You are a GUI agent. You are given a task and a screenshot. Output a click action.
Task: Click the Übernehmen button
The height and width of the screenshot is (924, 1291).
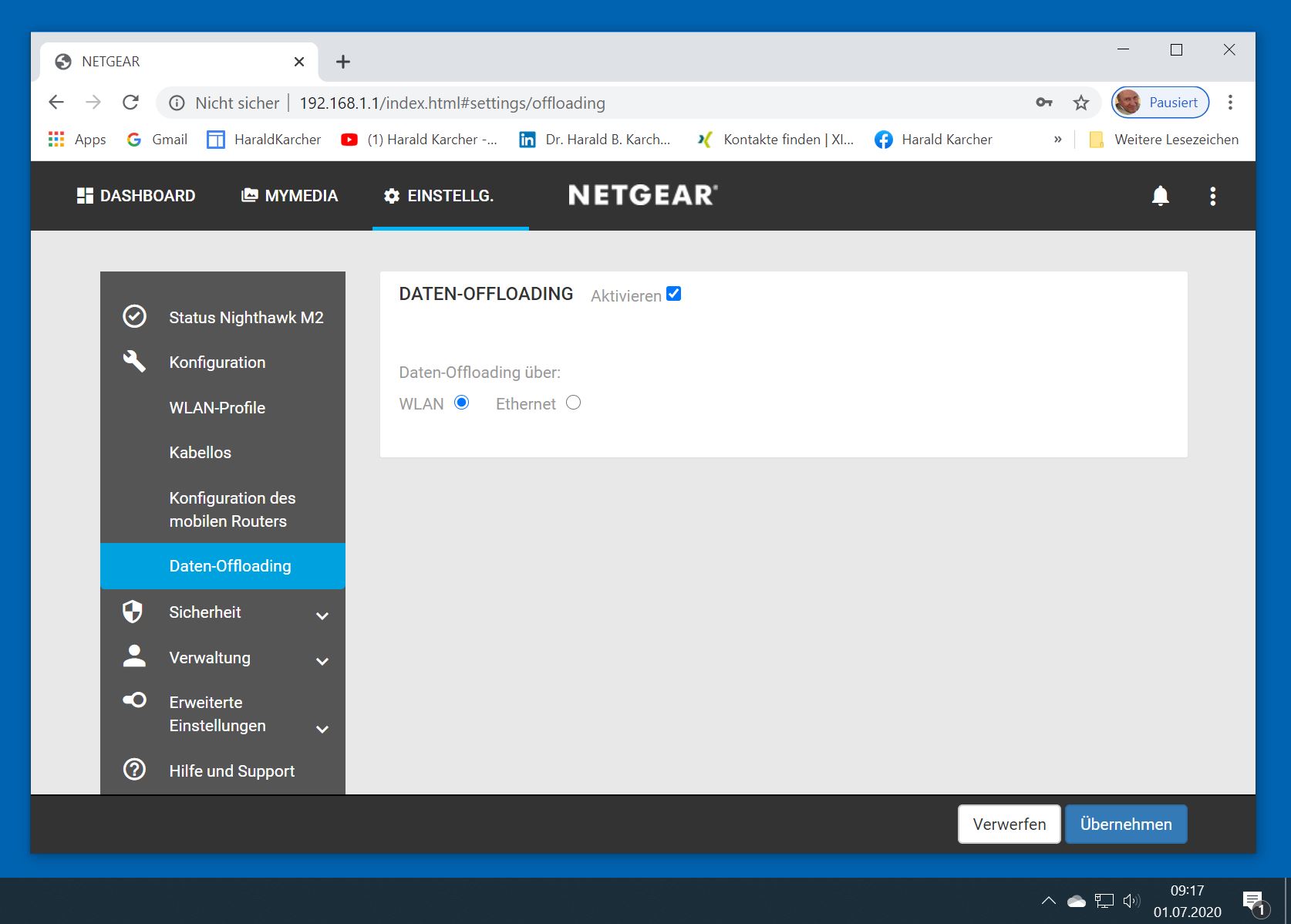[x=1125, y=824]
